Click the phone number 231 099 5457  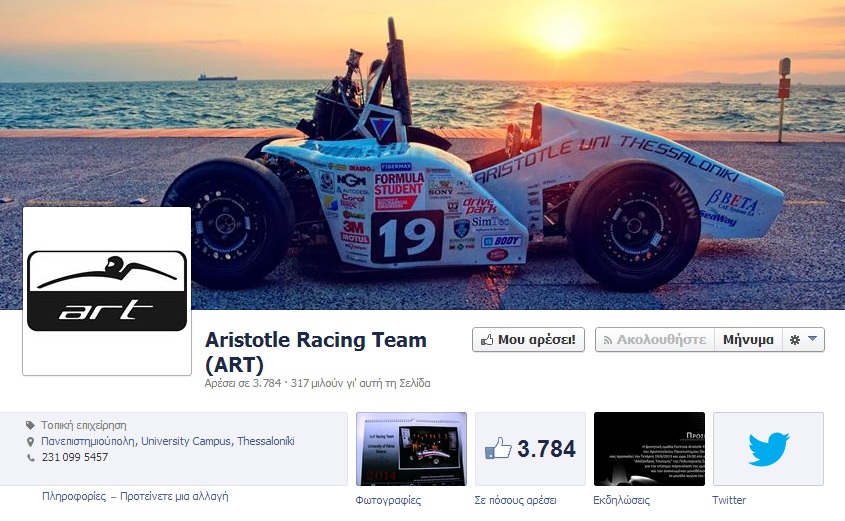pyautogui.click(x=75, y=457)
